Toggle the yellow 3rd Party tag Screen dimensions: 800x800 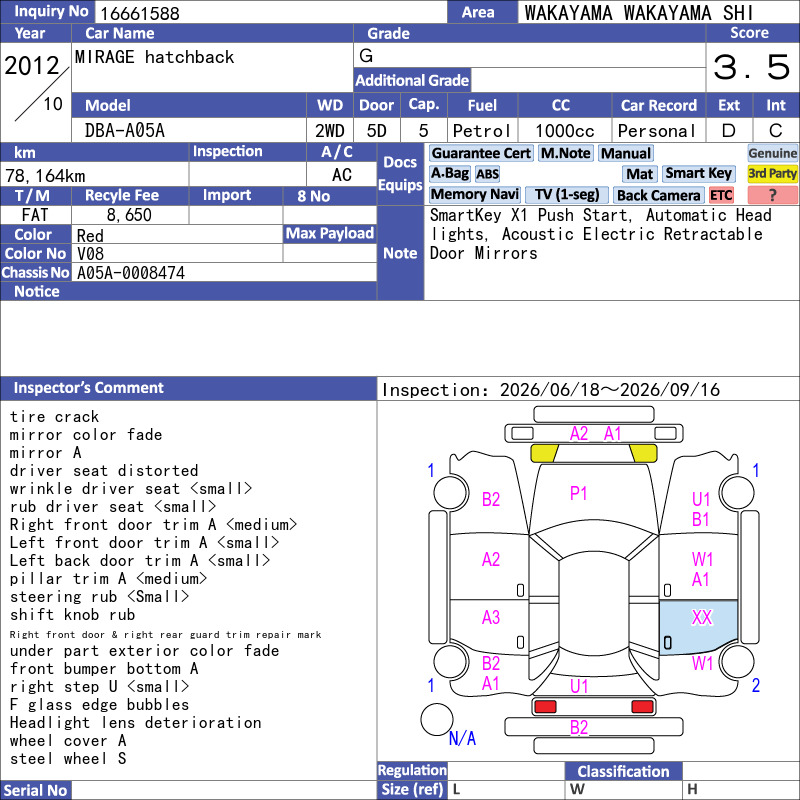click(772, 173)
